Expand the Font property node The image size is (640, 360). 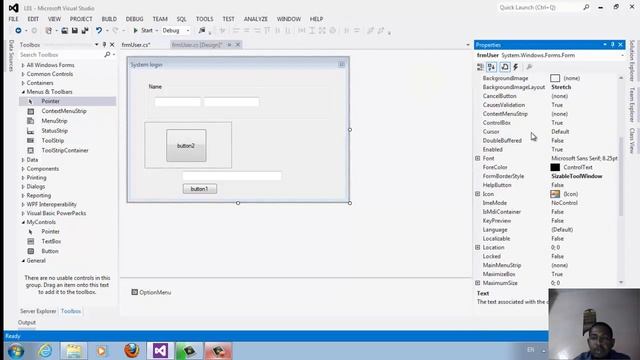[478, 158]
